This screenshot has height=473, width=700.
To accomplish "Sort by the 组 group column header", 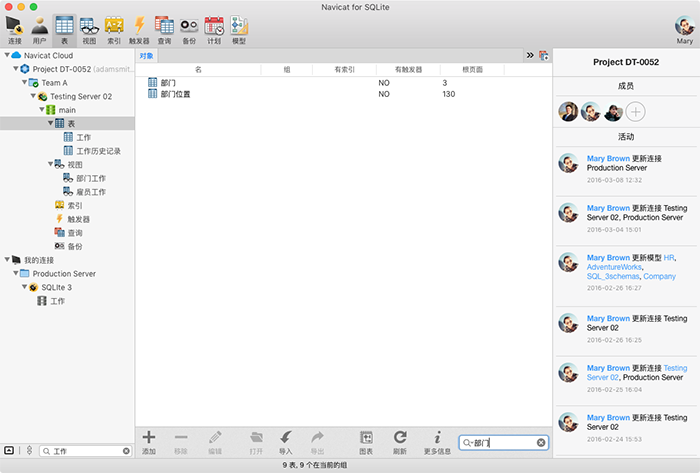I will point(287,69).
